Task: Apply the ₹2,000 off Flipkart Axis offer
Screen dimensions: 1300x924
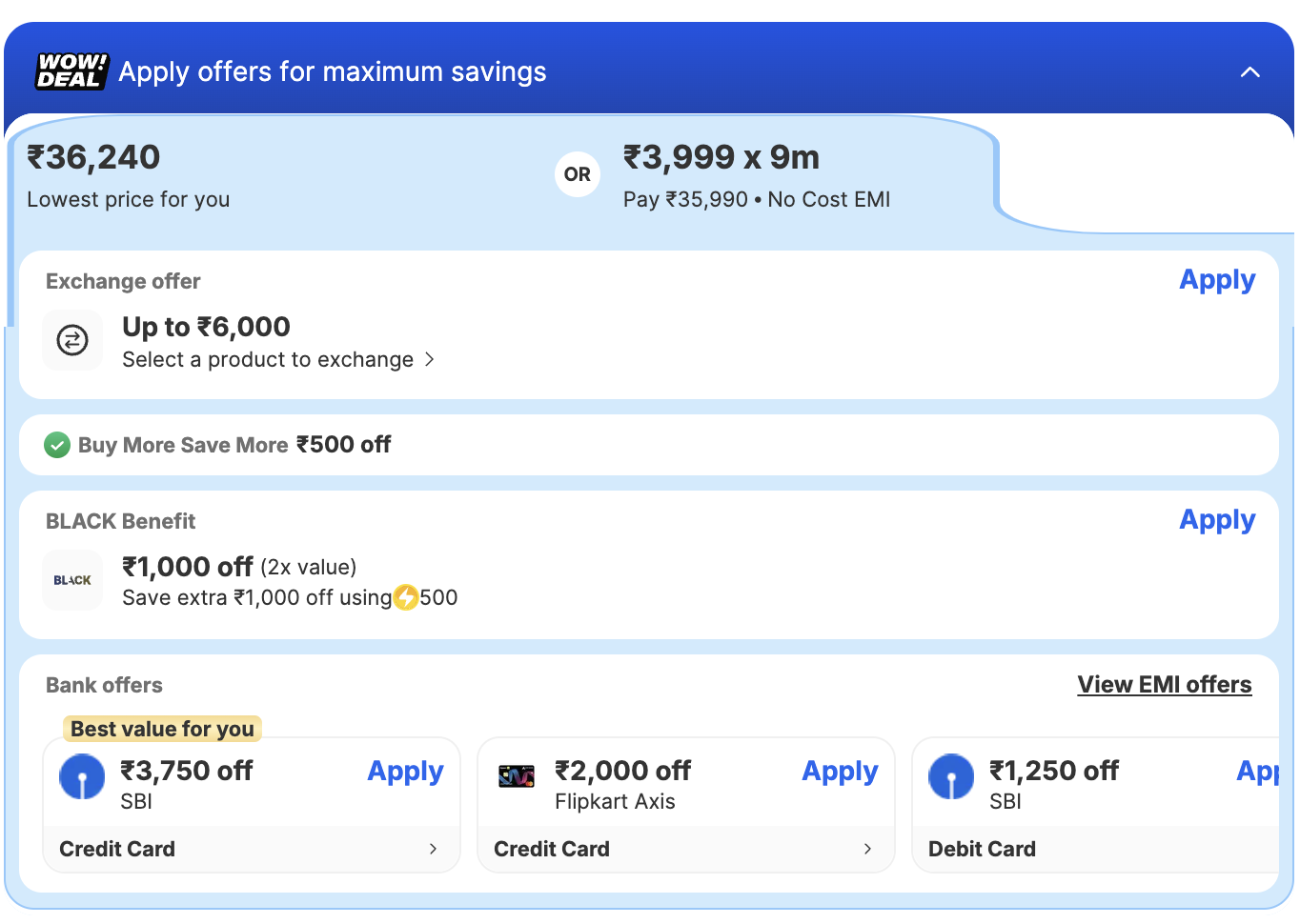Action: [840, 772]
